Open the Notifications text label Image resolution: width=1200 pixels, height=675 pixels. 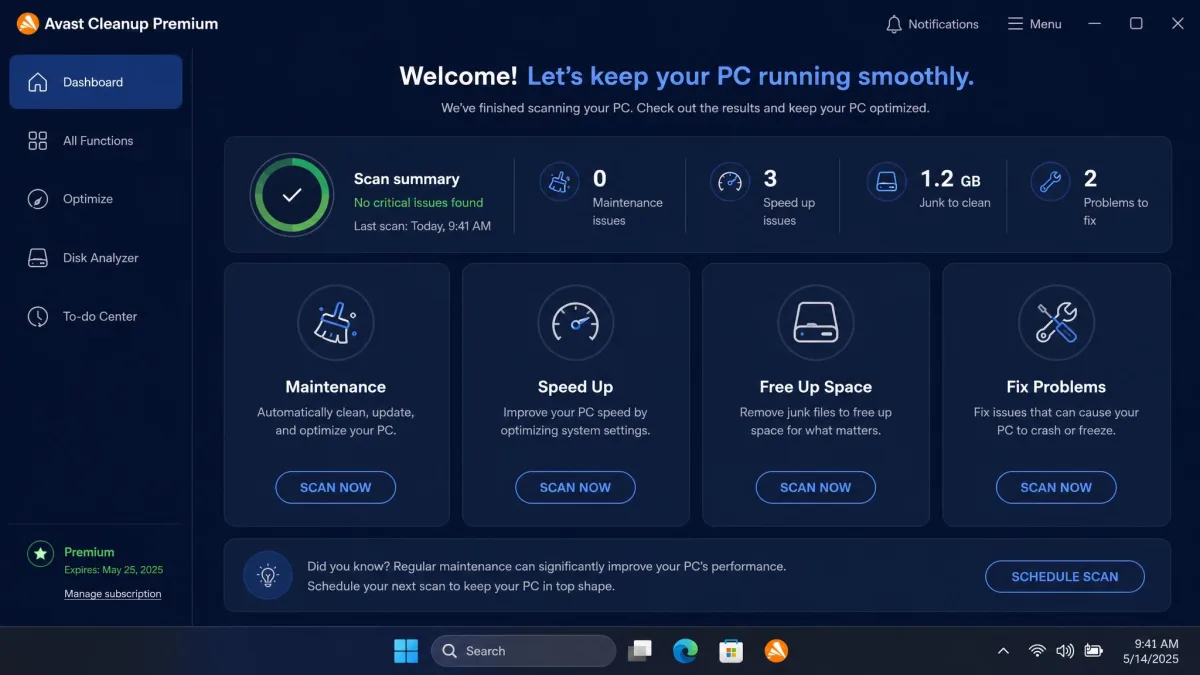click(943, 24)
